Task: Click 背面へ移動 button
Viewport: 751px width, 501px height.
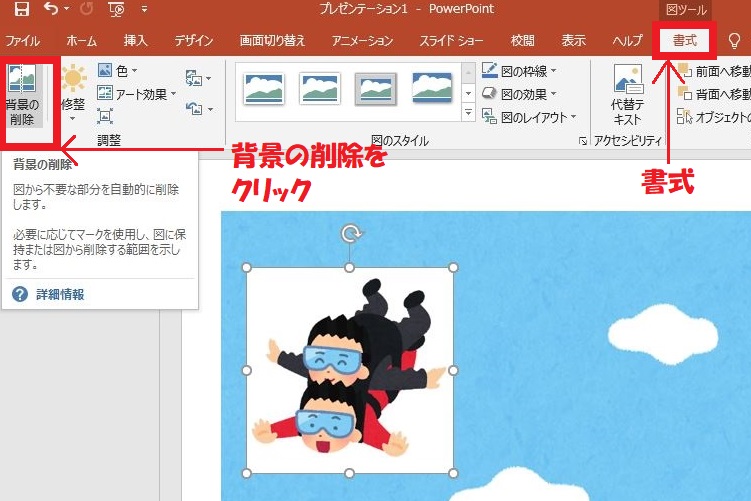Action: [714, 94]
